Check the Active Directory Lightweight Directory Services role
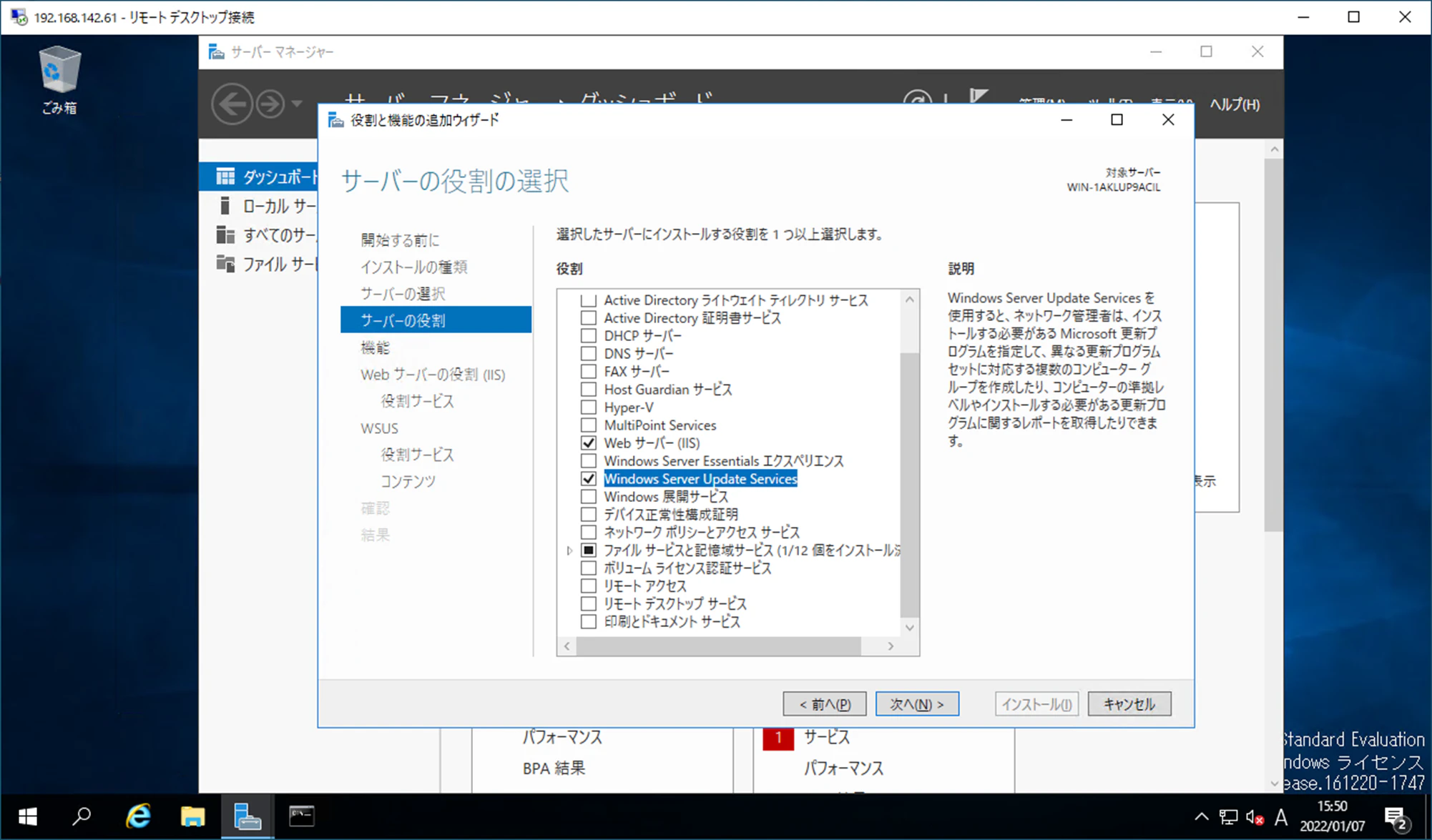The image size is (1432, 840). click(588, 300)
